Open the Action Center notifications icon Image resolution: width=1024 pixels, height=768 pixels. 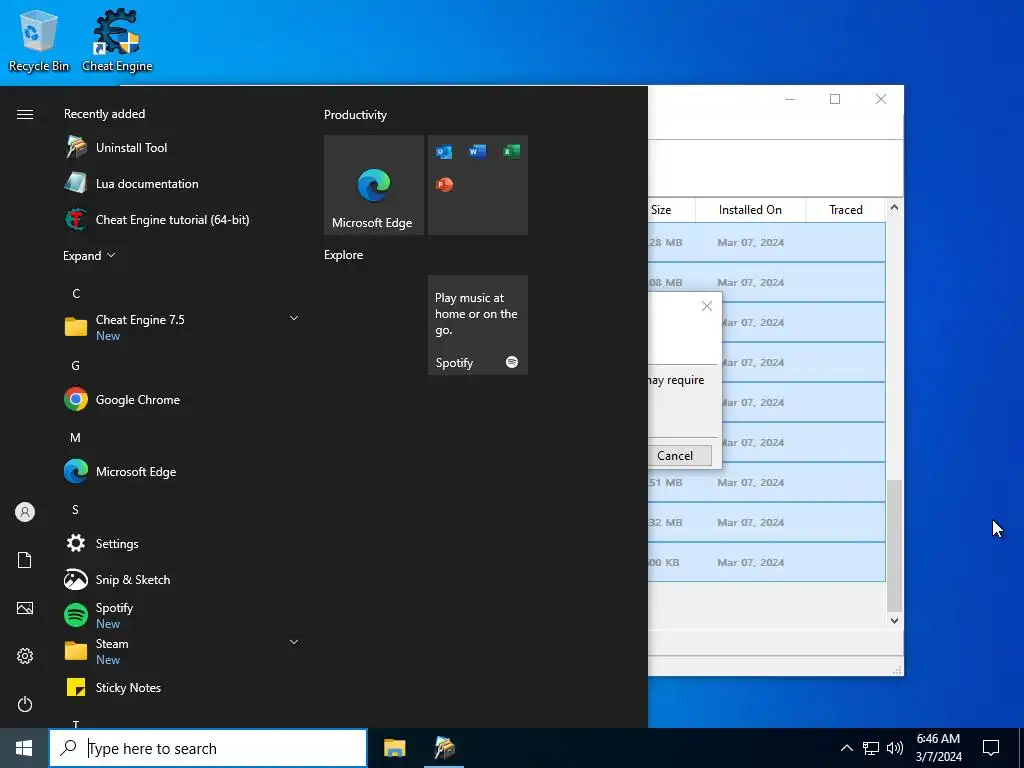click(x=991, y=748)
